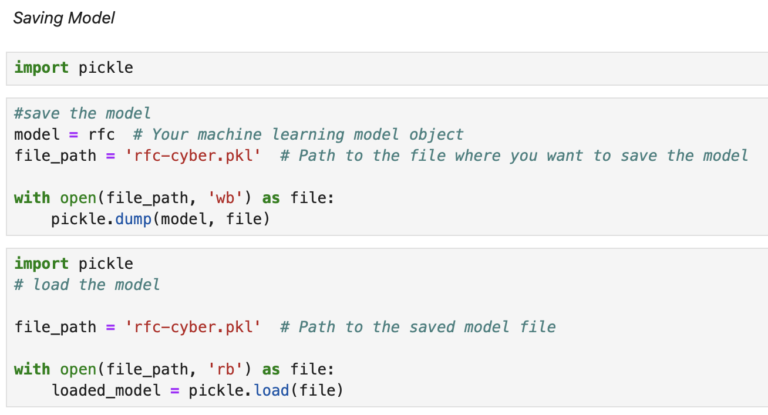This screenshot has width=768, height=415.
Task: Click 'rfc-cyber.pkl' string in the save cell
Action: point(179,155)
